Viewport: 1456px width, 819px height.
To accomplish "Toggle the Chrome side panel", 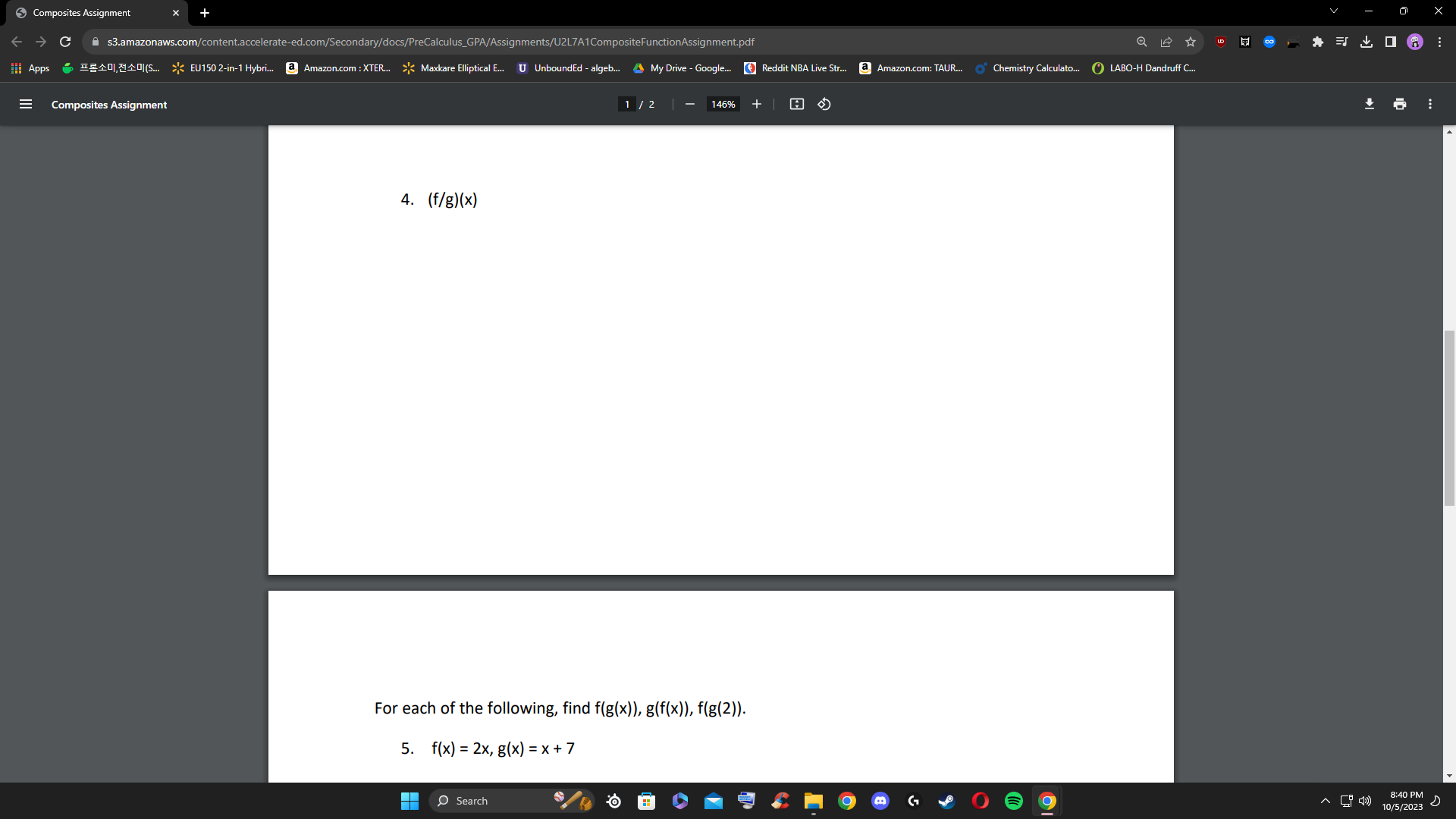I will (x=1391, y=42).
